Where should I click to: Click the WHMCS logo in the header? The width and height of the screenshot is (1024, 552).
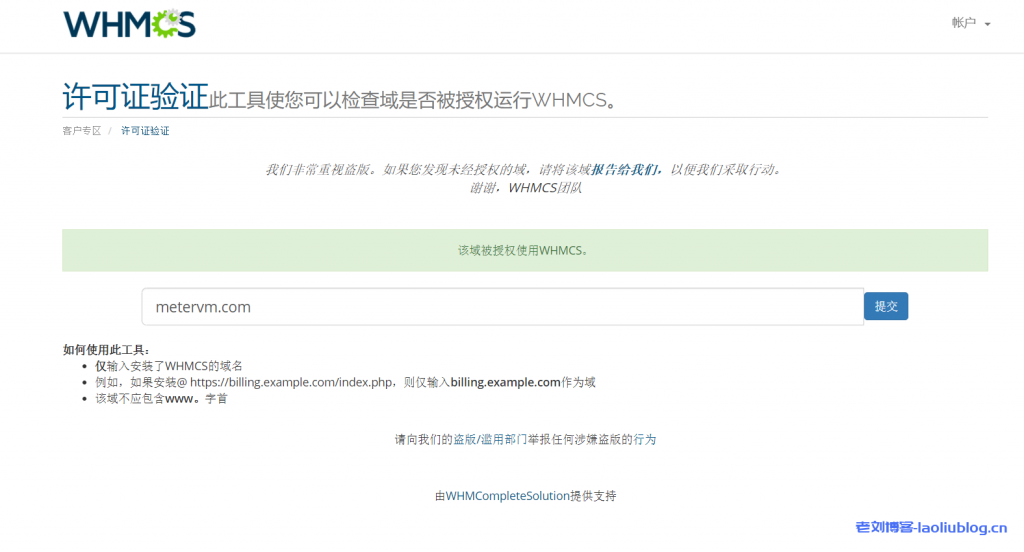click(129, 24)
